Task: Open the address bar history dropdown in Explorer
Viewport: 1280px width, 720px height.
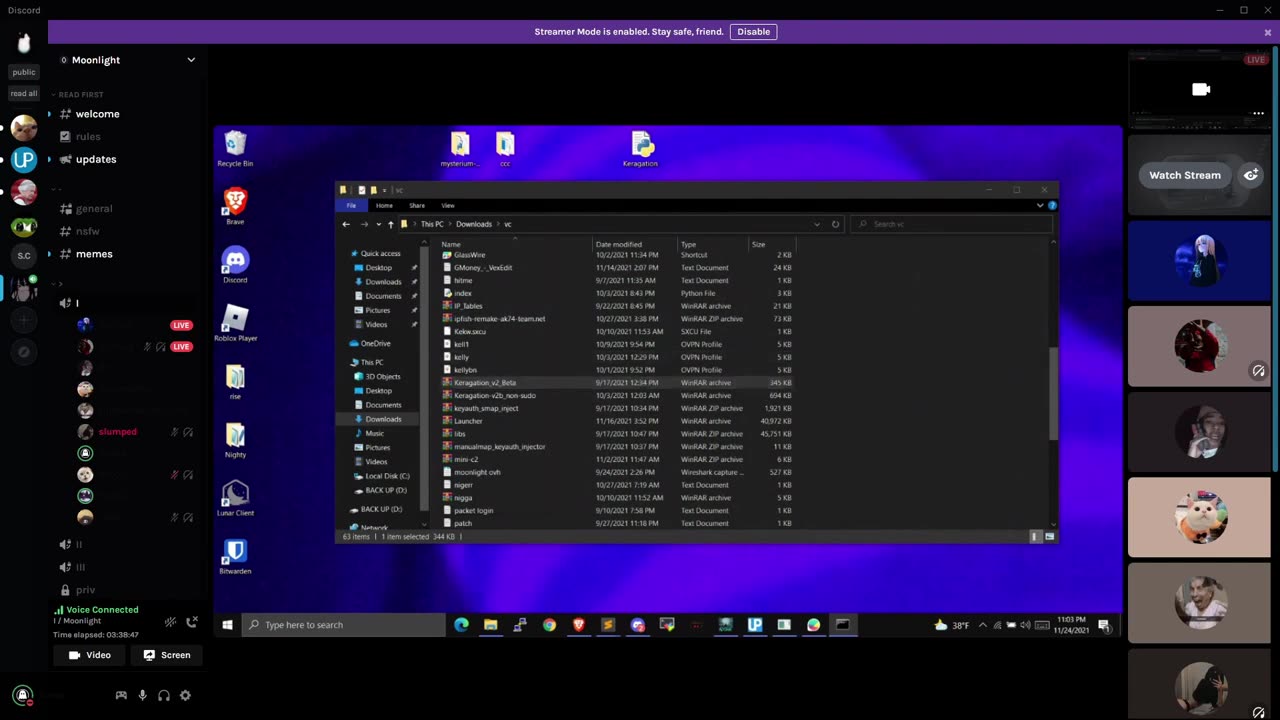Action: coord(817,224)
